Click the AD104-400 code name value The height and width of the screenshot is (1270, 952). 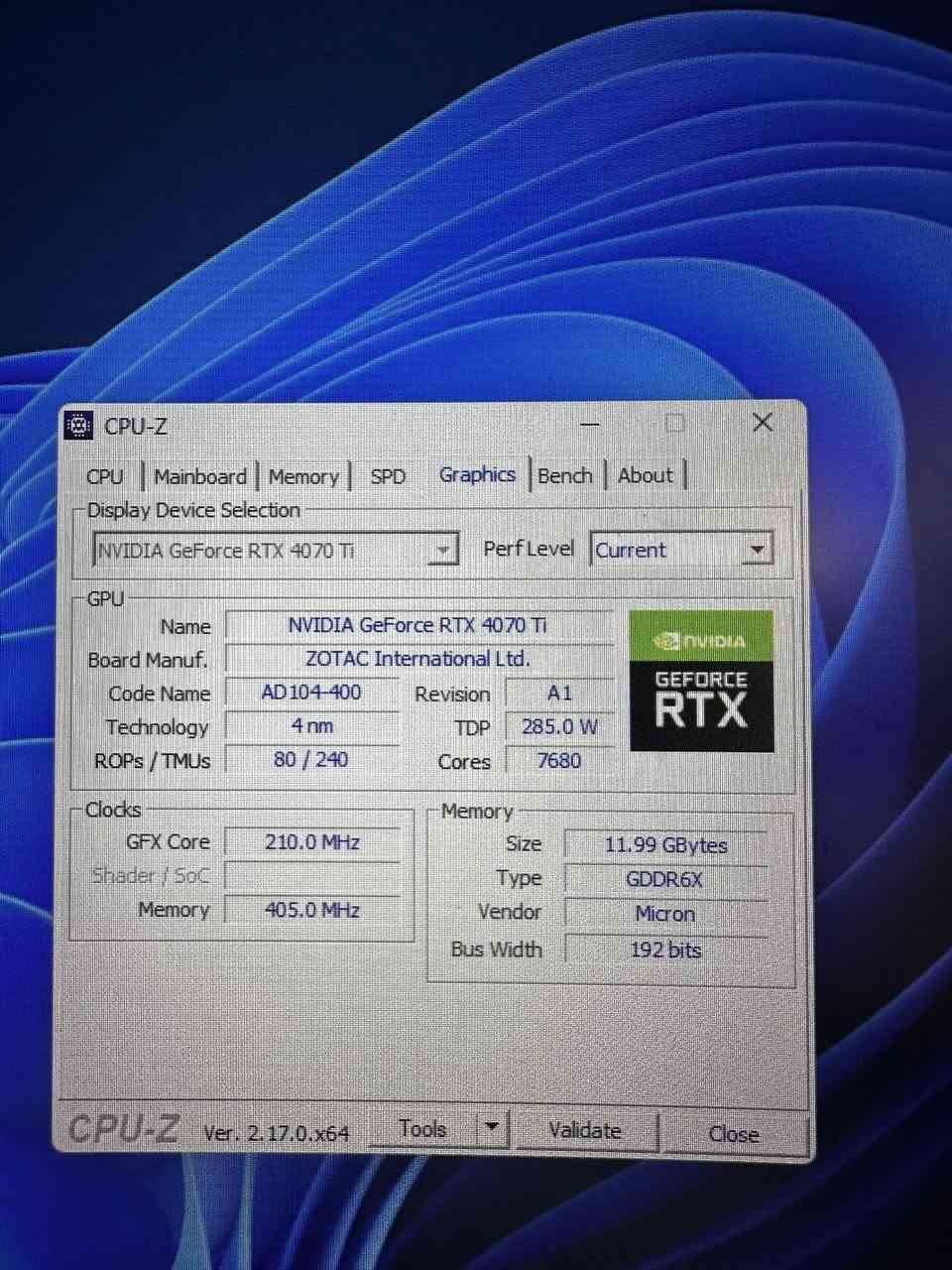(x=311, y=693)
